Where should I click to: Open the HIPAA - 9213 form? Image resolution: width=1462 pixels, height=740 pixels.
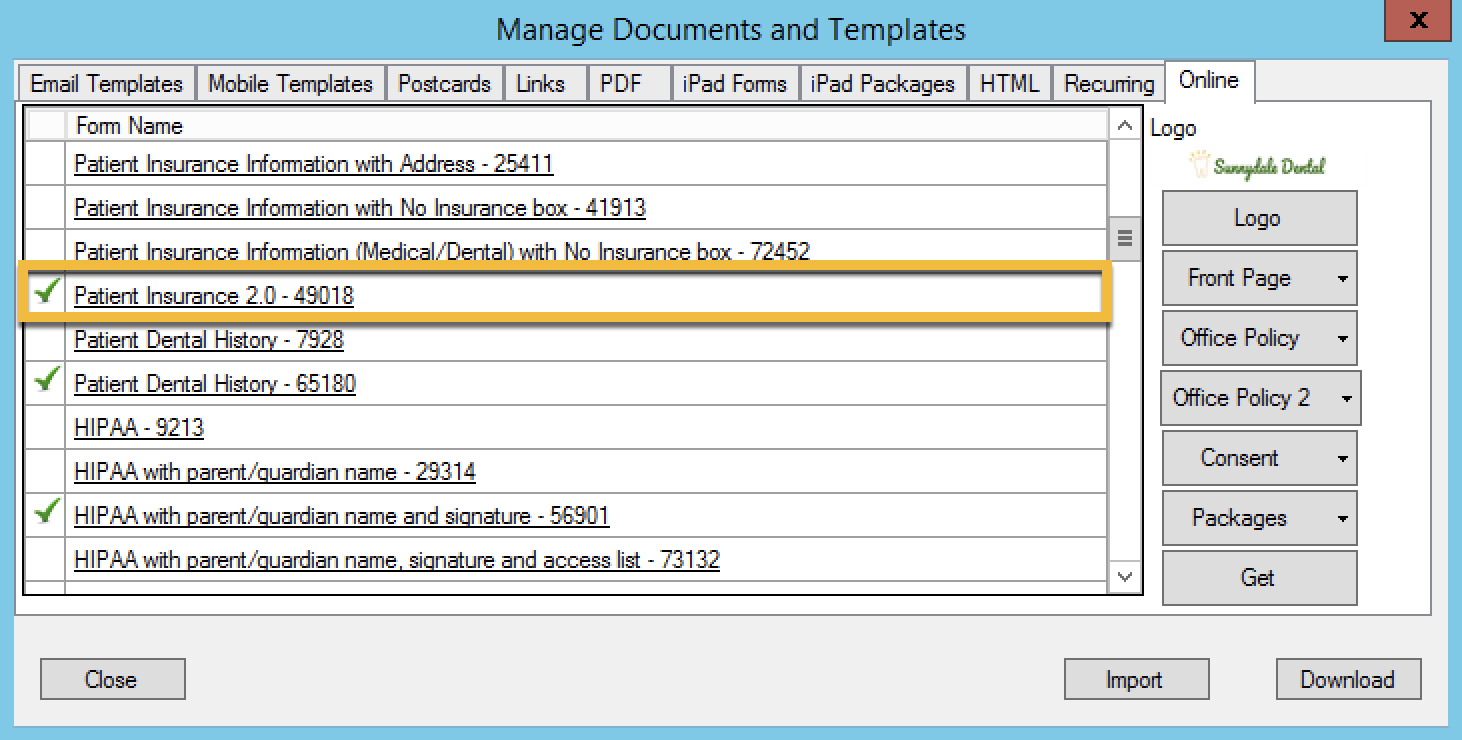(x=139, y=428)
